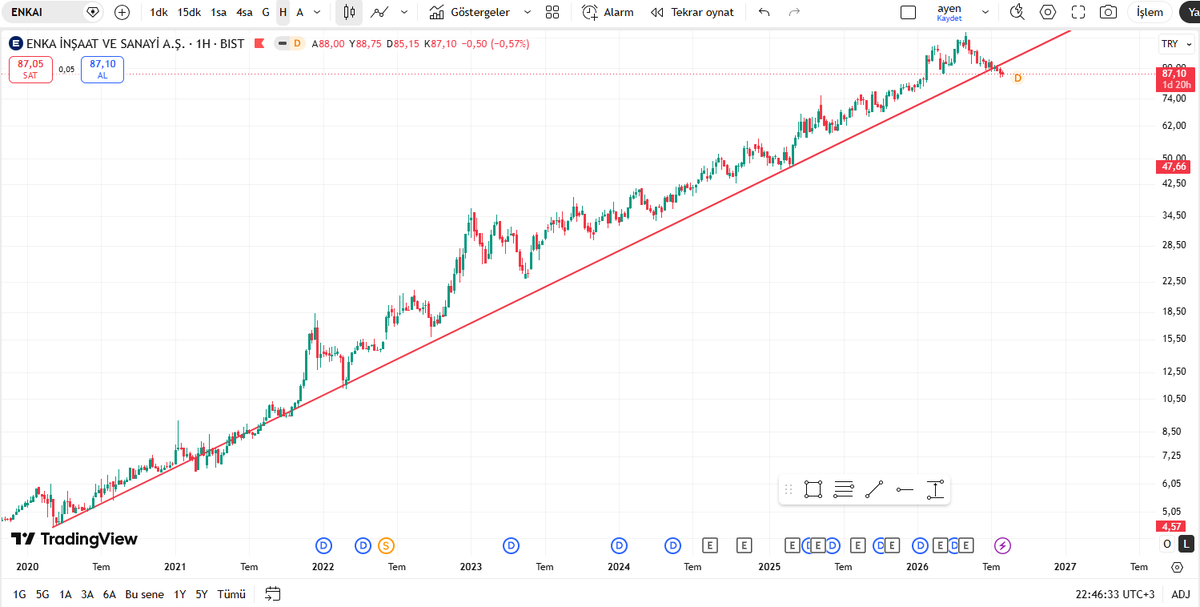Undo the last chart action
1200x607 pixels.
(x=765, y=12)
